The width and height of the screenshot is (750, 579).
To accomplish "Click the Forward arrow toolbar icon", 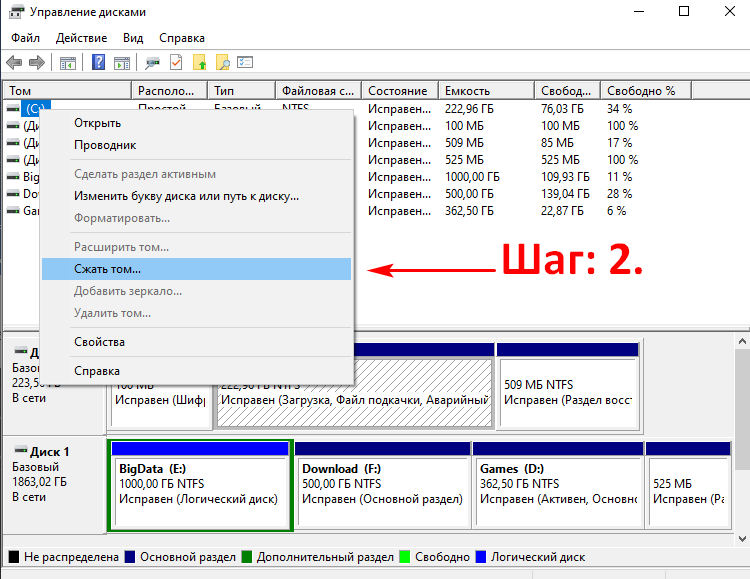I will [x=37, y=62].
